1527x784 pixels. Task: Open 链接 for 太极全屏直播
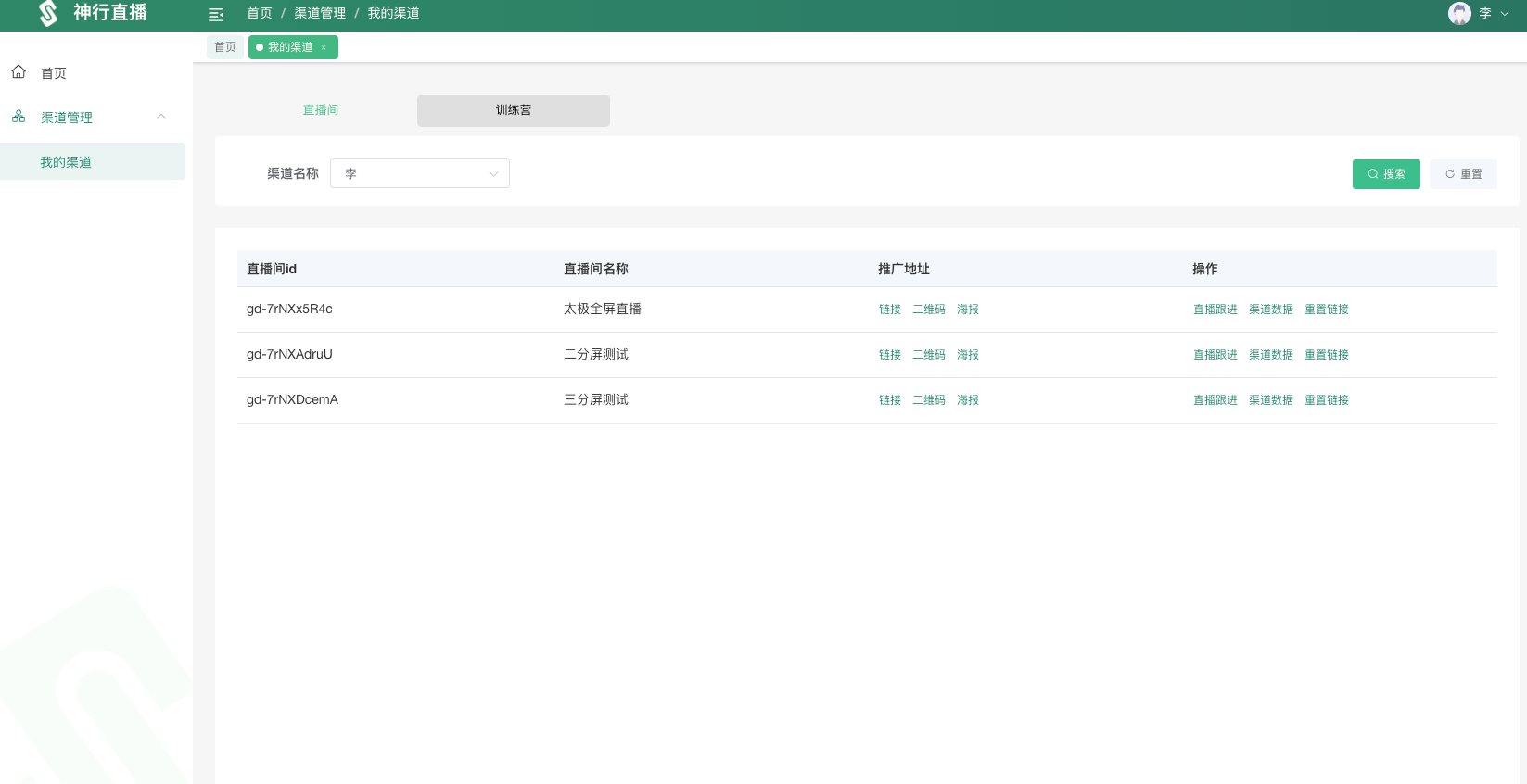890,310
